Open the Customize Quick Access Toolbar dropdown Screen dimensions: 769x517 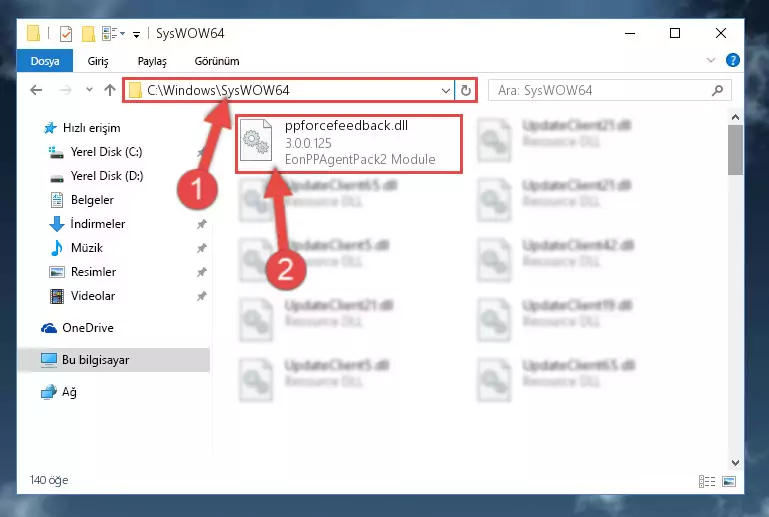point(136,34)
